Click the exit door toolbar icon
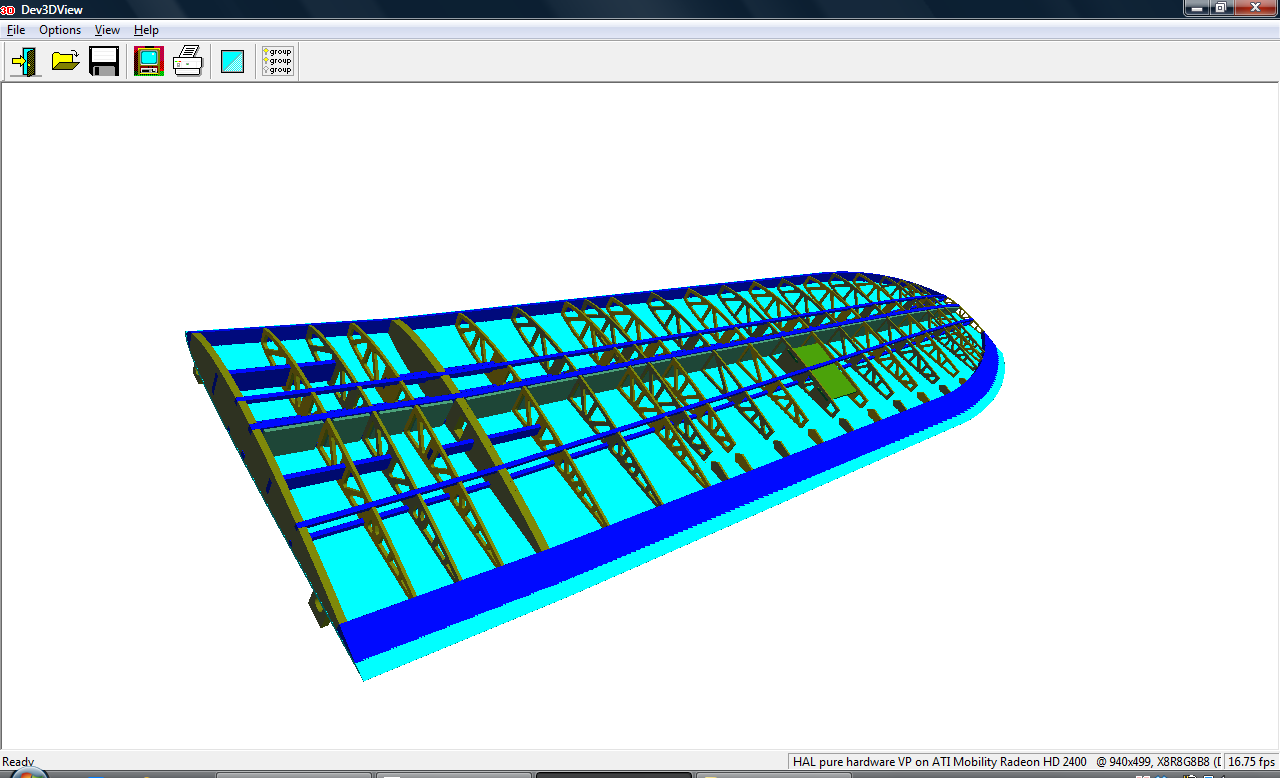This screenshot has width=1280, height=778. click(25, 62)
